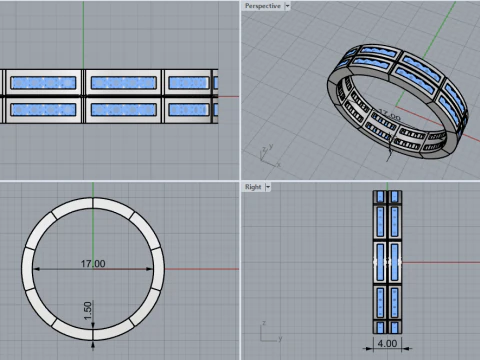This screenshot has height=360, width=480.
Task: Open the Right viewport title menu
Action: [253, 187]
